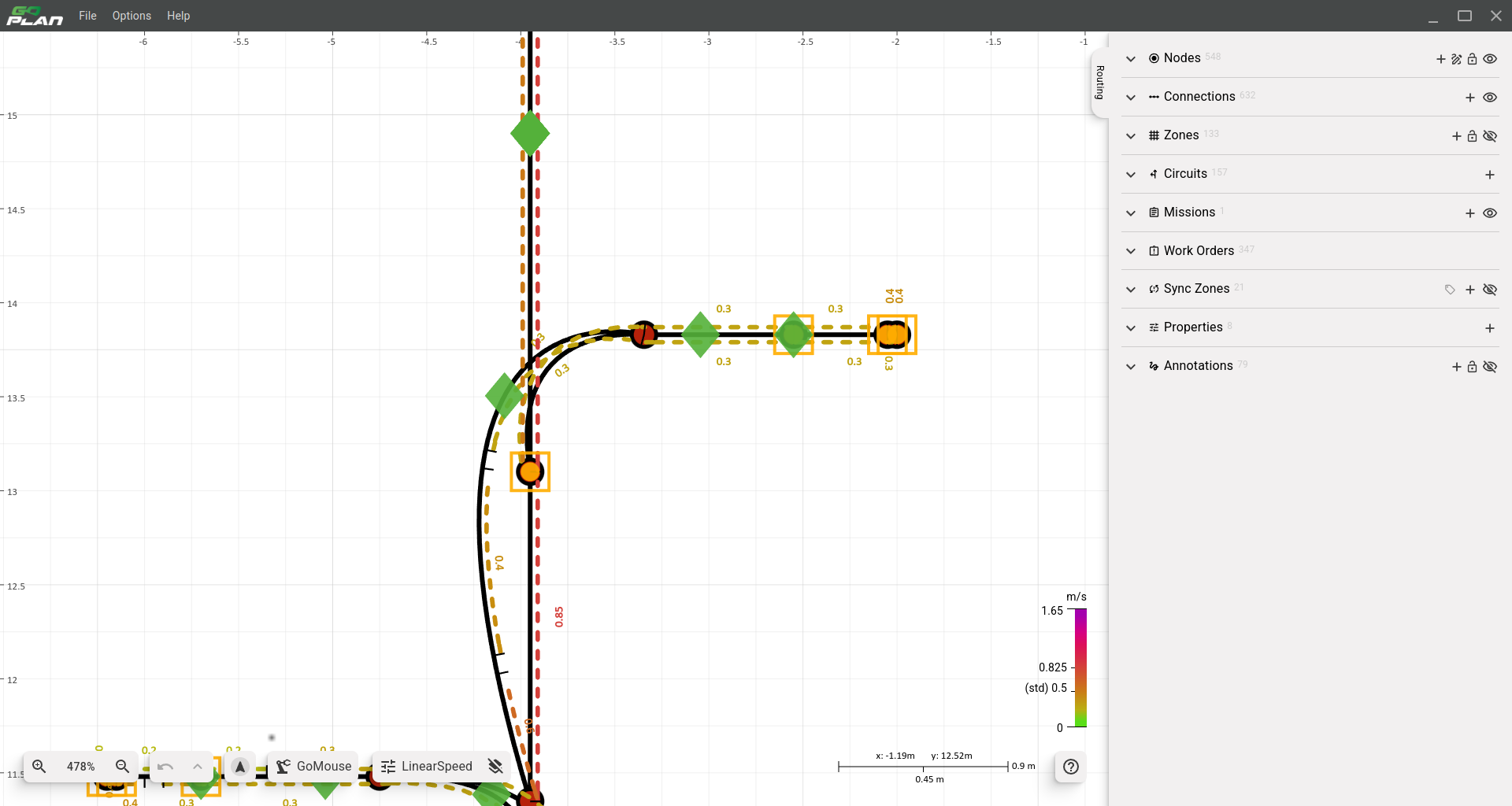Click the LinearSpeed button

pyautogui.click(x=427, y=766)
